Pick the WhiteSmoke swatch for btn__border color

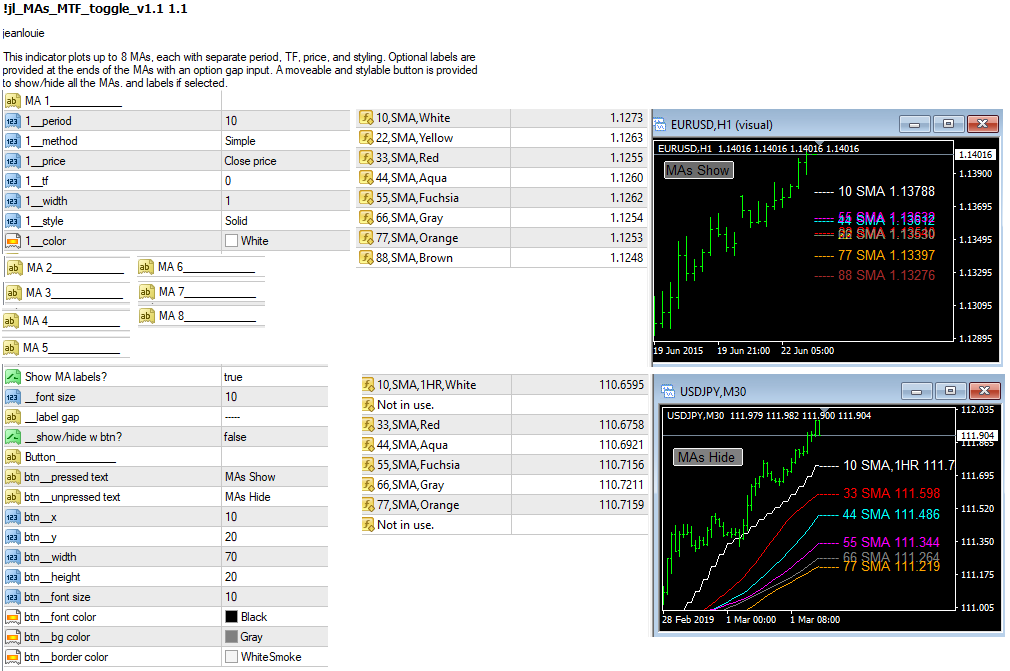(x=231, y=657)
